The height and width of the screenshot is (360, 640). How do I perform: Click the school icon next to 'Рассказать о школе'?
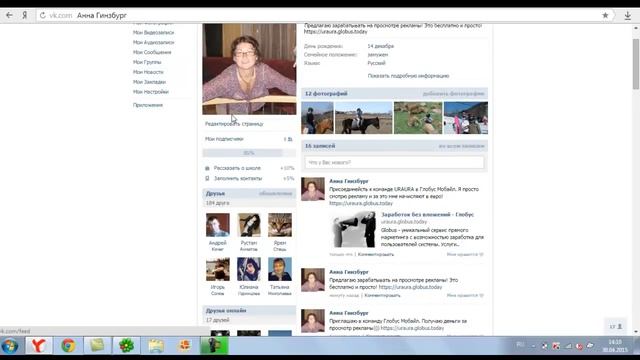click(x=207, y=168)
